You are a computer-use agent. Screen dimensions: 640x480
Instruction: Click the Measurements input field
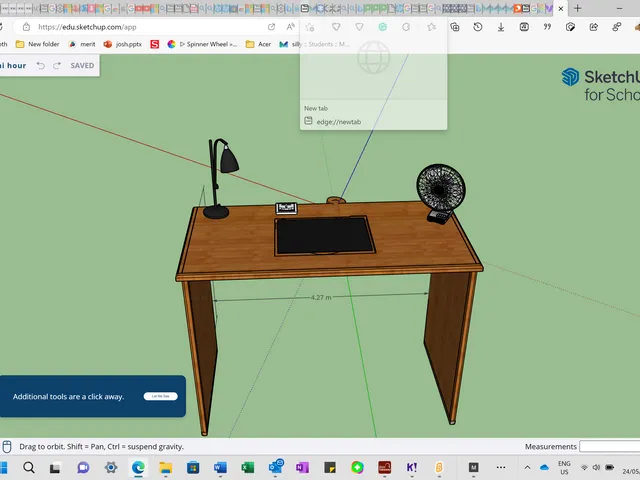[610, 446]
